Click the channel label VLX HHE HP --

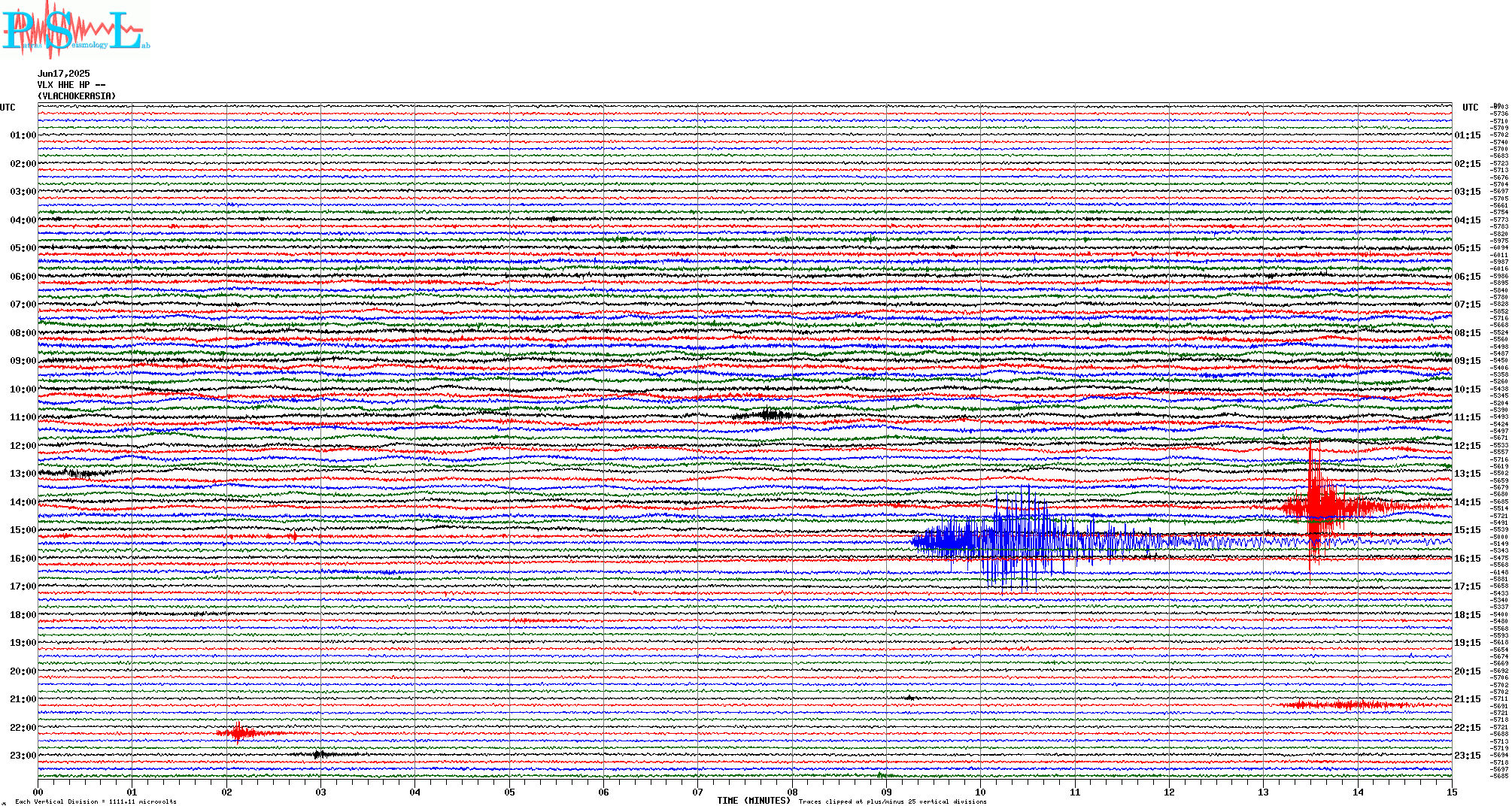[71, 85]
